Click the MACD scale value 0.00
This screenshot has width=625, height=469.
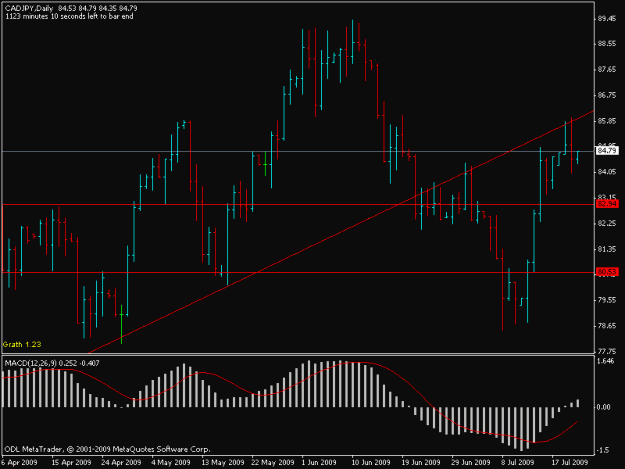point(604,407)
